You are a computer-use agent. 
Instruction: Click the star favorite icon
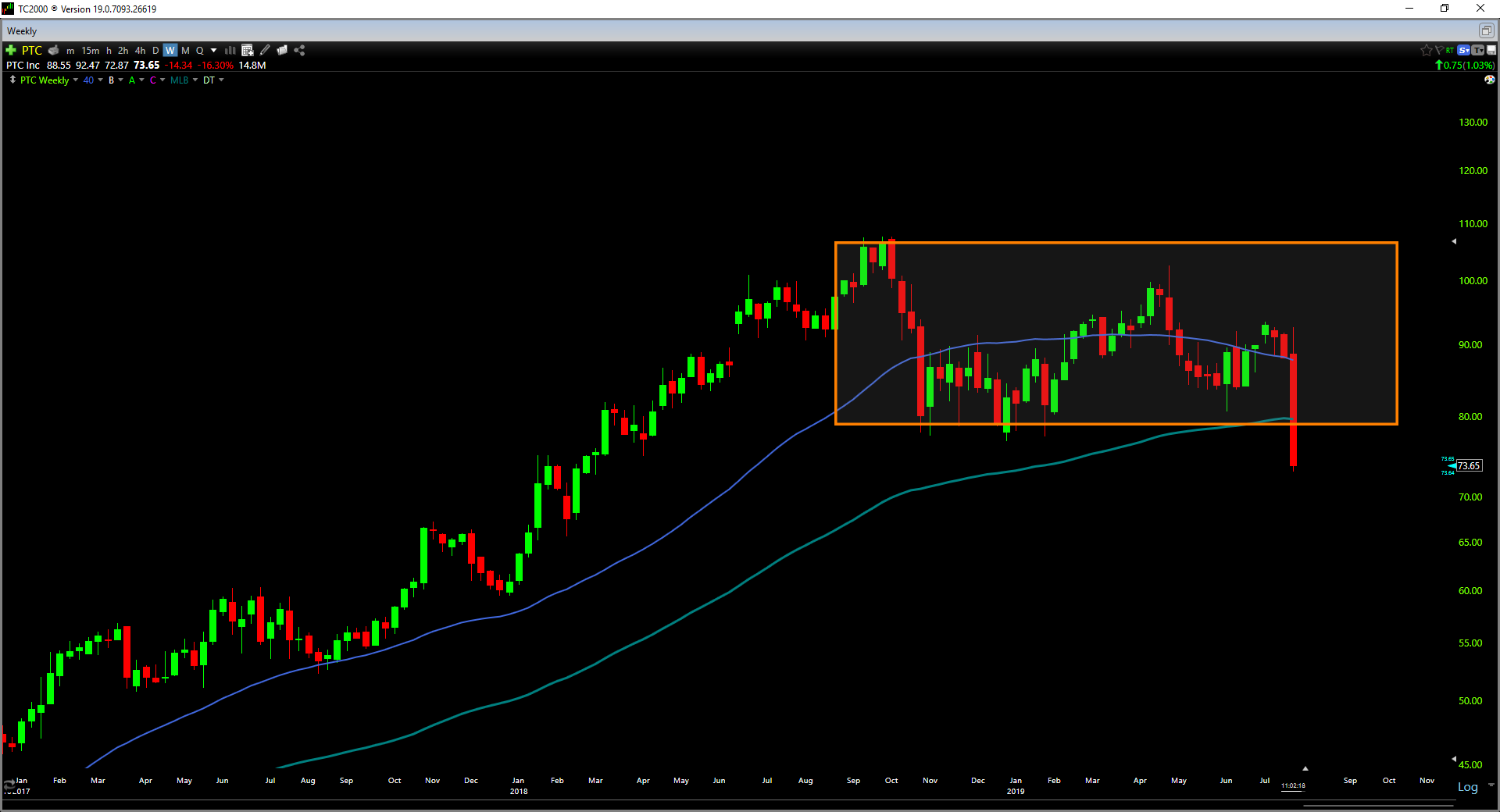pyautogui.click(x=1426, y=50)
